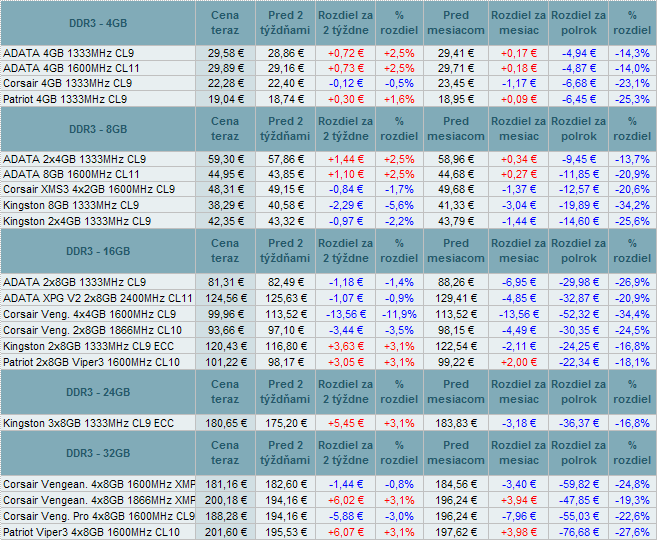Select the +5,45 € two-week difference
This screenshot has width=657, height=540.
346,423
